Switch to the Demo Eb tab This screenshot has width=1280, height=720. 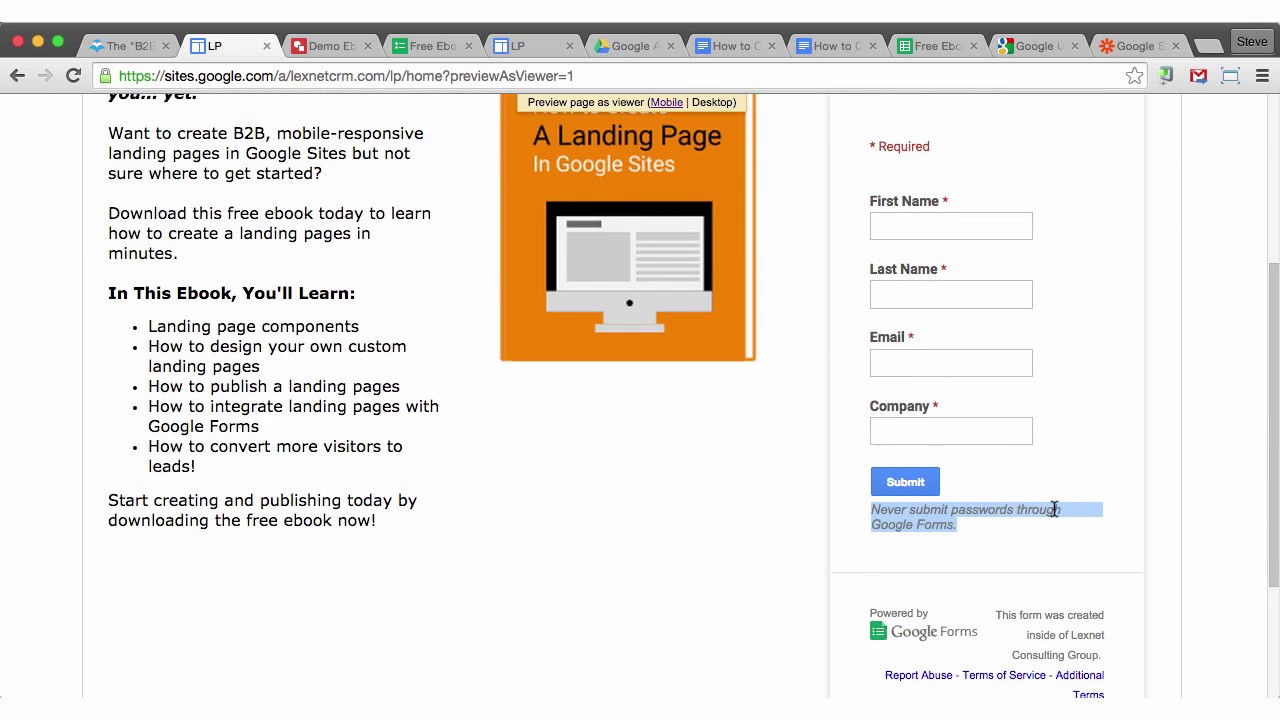click(x=331, y=46)
